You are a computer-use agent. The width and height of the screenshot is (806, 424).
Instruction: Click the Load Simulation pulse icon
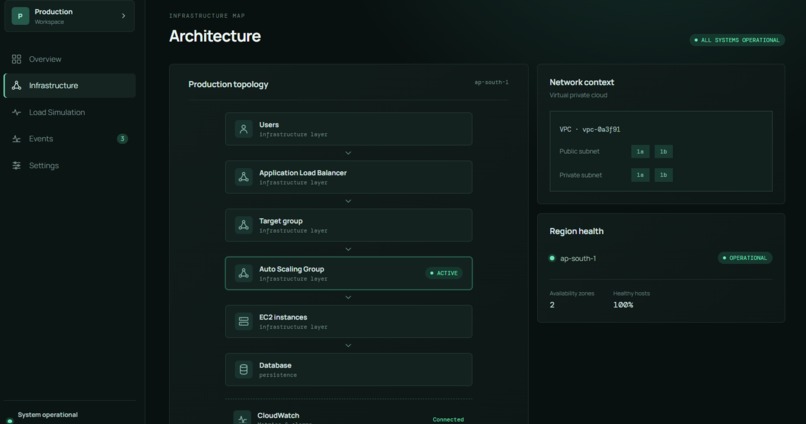tap(16, 112)
